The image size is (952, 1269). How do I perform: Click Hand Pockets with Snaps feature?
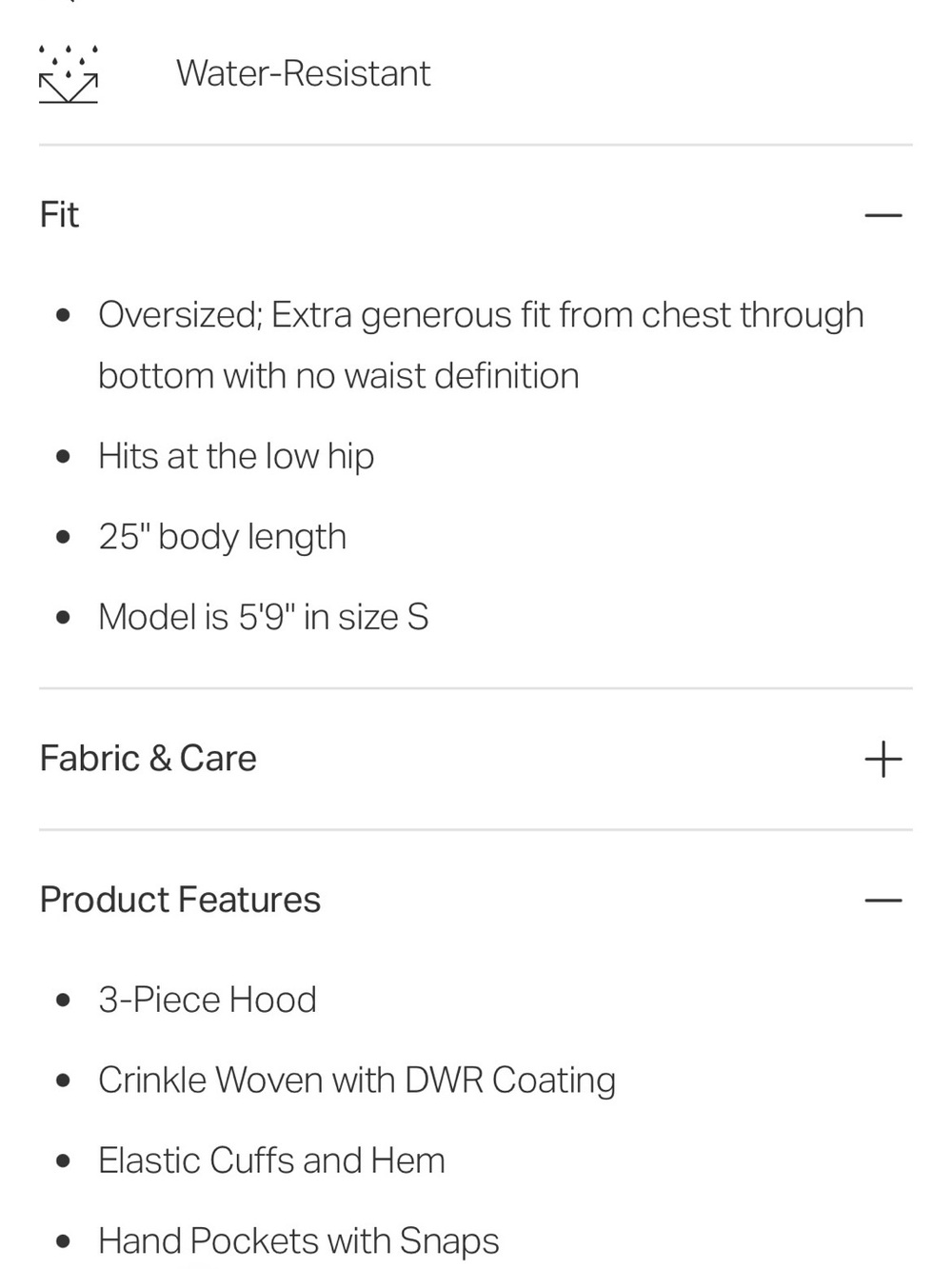[298, 1241]
